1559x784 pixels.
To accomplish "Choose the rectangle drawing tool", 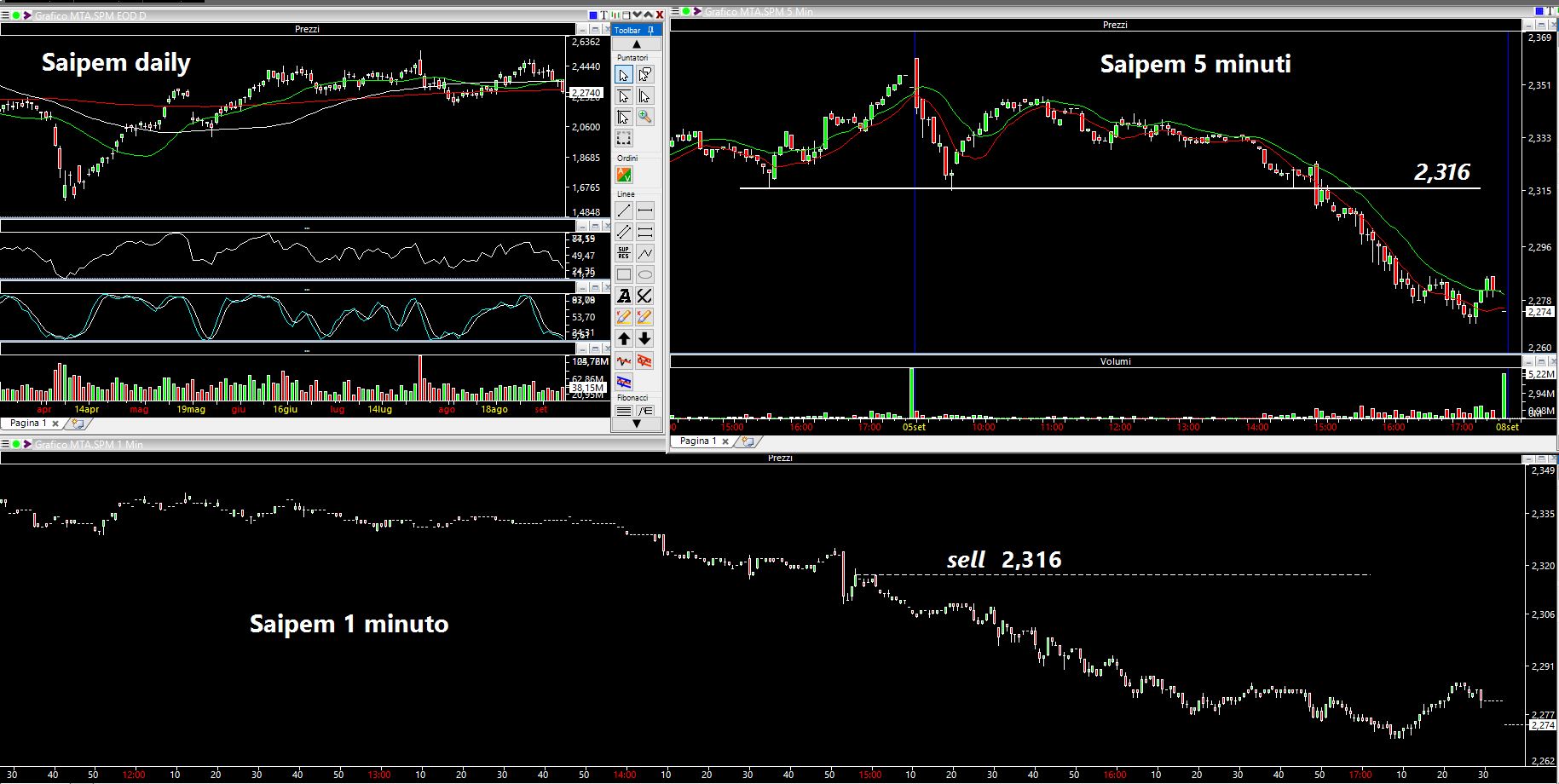I will (624, 274).
